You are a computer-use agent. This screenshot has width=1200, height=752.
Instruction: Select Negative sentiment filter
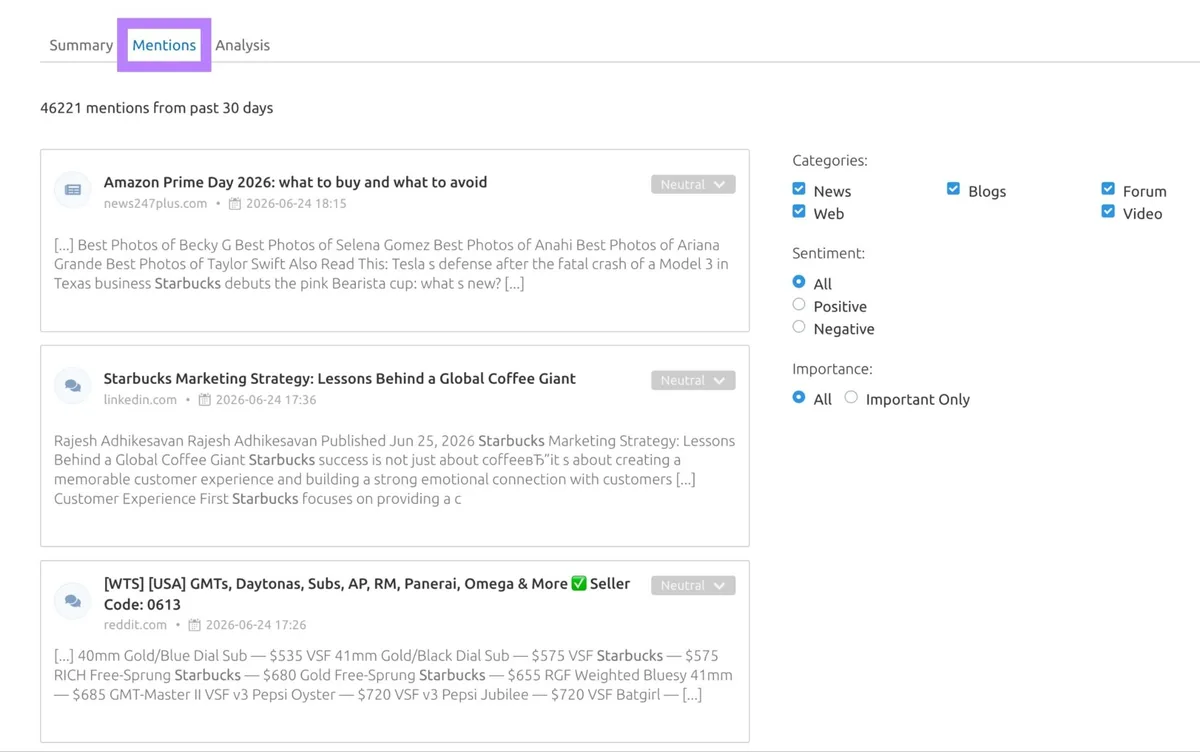[x=799, y=327]
